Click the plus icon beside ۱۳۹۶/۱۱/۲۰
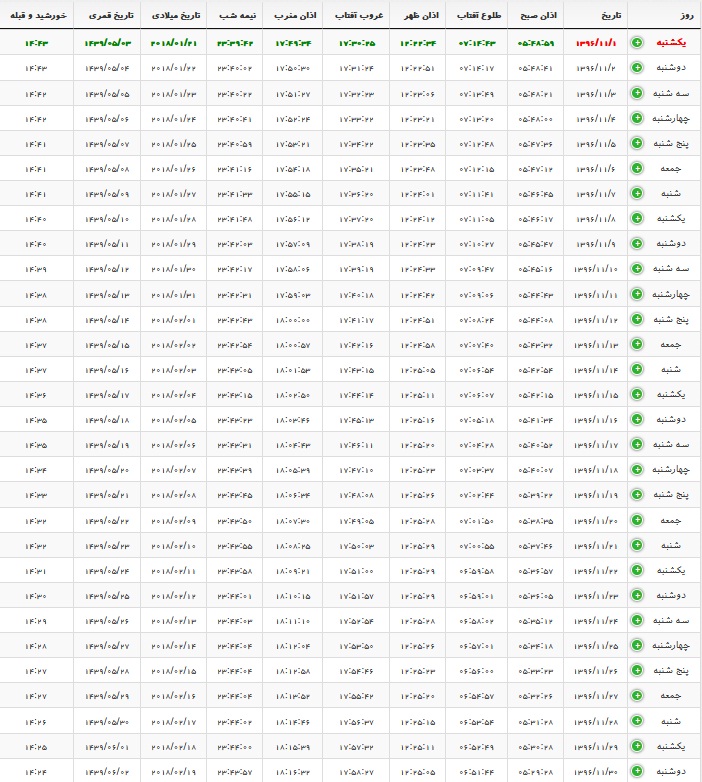This screenshot has width=702, height=782. click(637, 520)
